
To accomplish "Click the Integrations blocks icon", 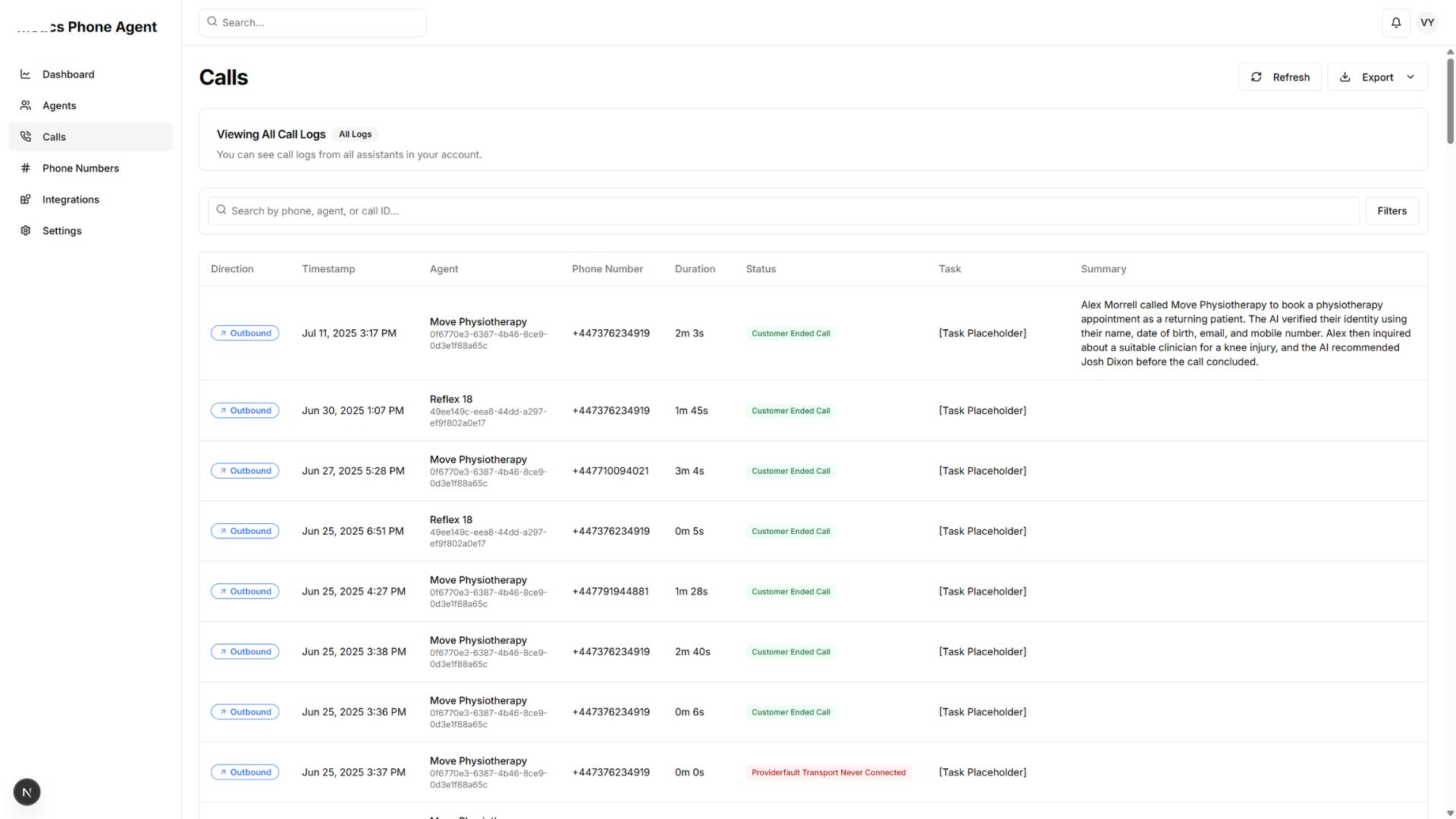I will click(x=26, y=199).
